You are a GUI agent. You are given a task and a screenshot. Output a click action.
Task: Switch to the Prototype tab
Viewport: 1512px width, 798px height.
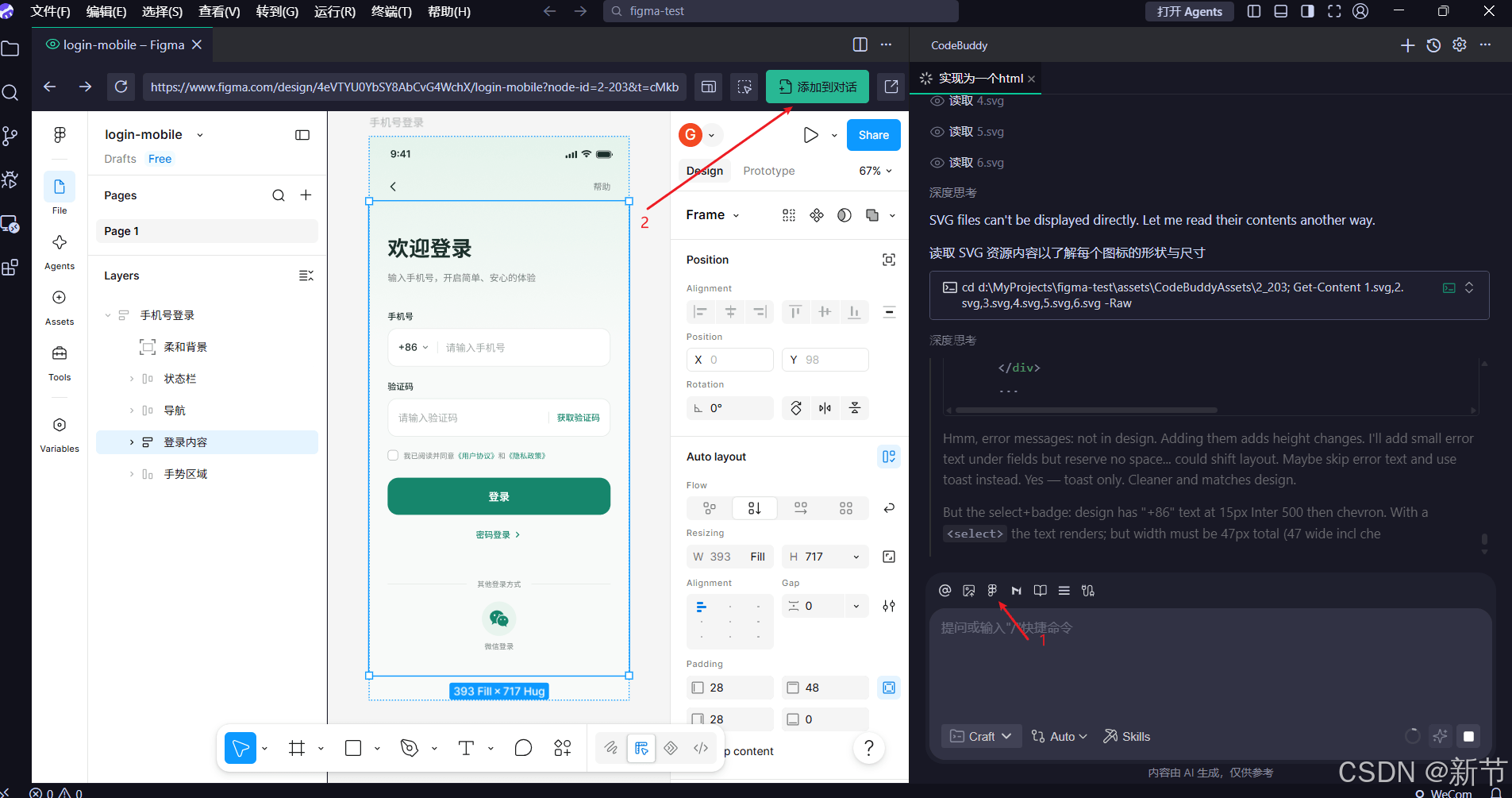[x=769, y=171]
